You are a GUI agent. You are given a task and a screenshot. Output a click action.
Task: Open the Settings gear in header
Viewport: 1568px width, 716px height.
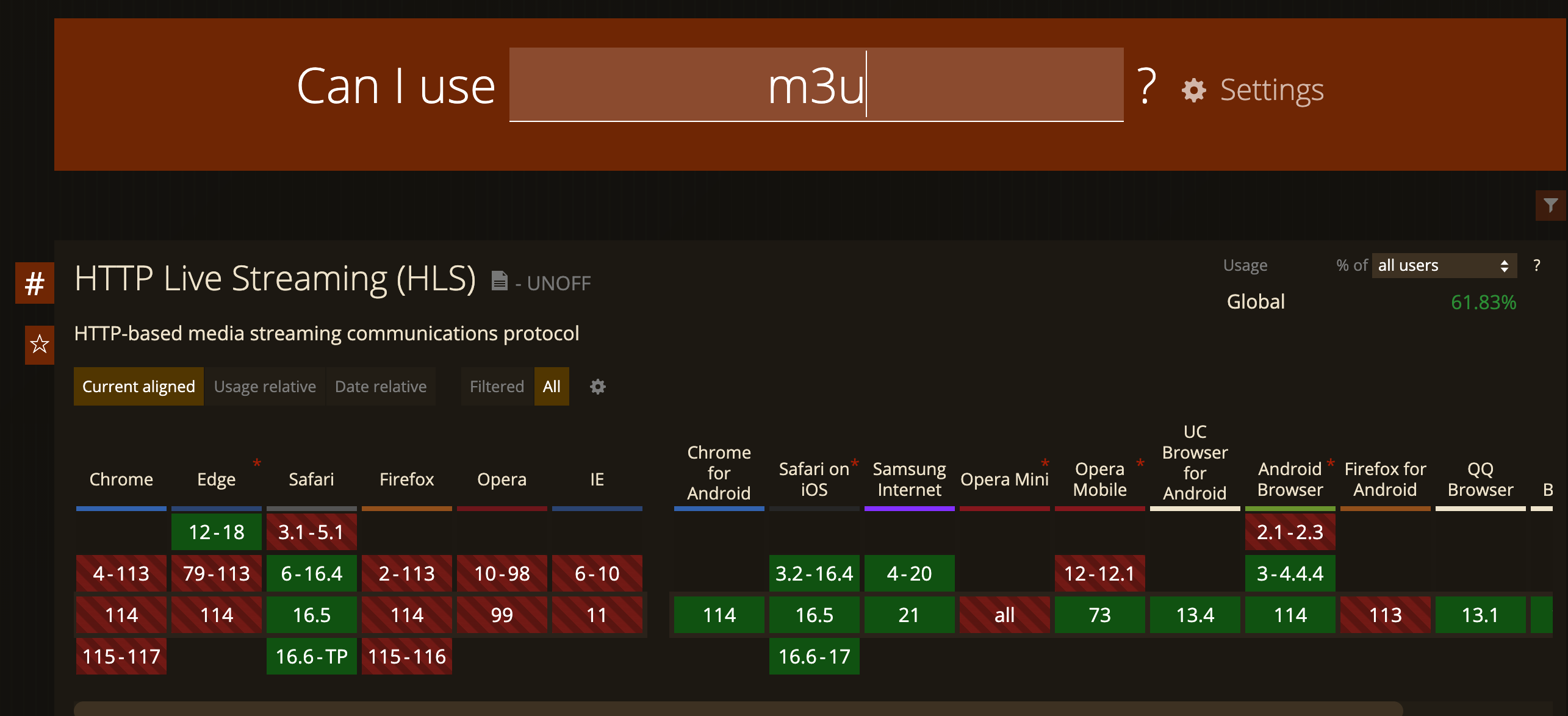[x=1193, y=90]
